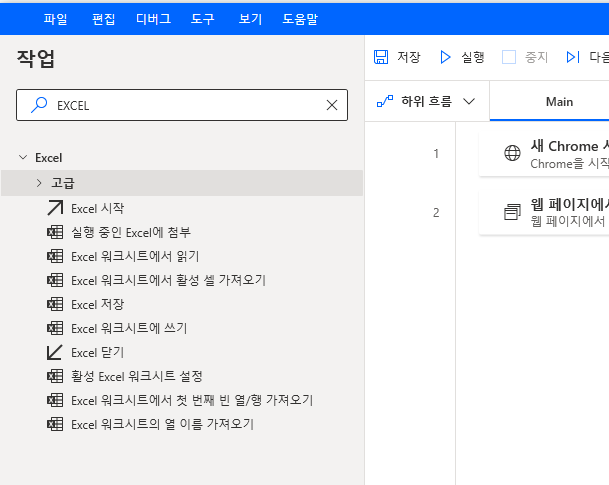Click icon beside Excel 워크시트의 열 이름 가져오기
Viewport: 609px width, 485px height.
[x=55, y=424]
